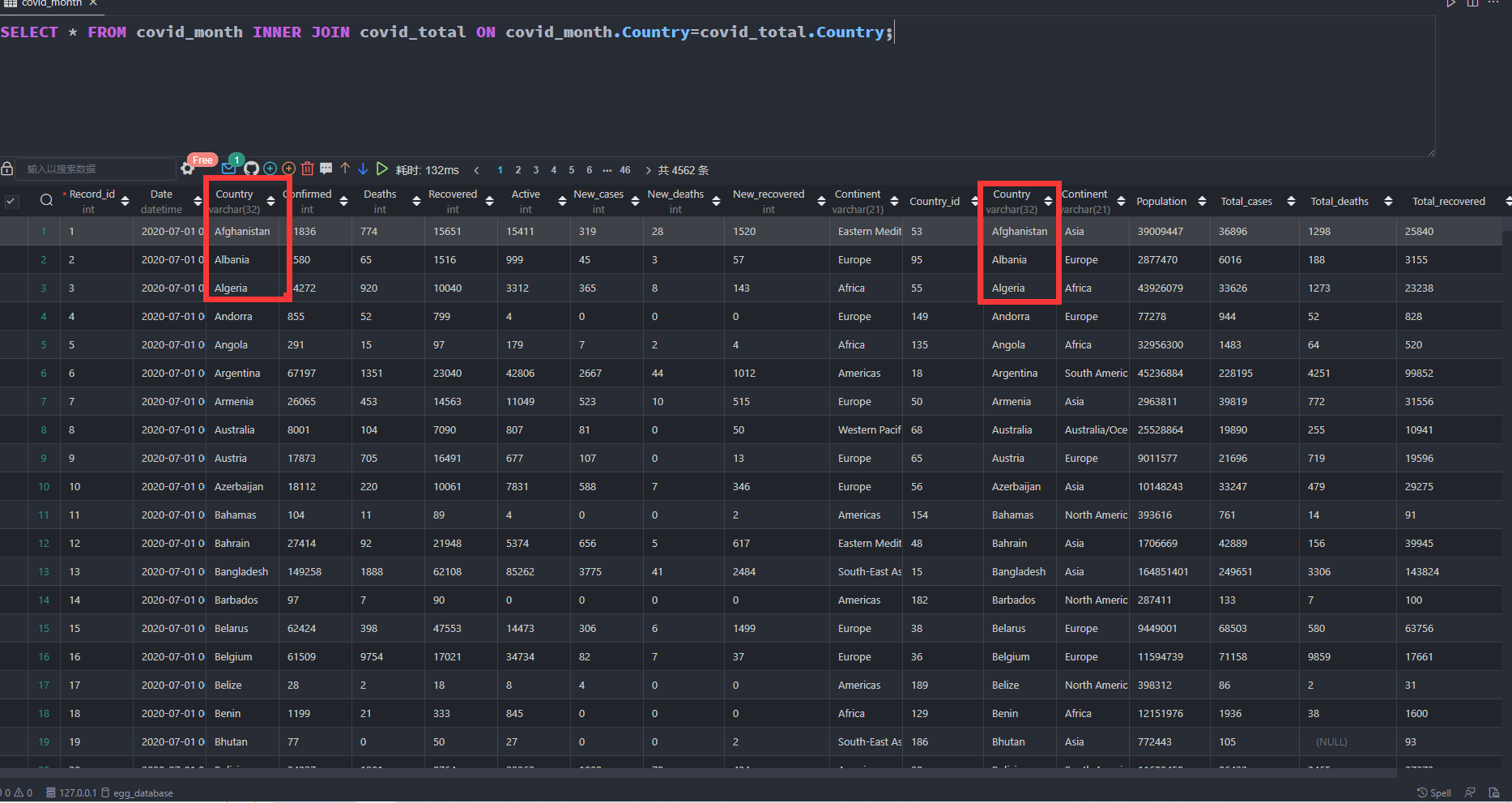Toggle sort arrows on Deaths column
Screen dimensions: 1512x803
click(416, 201)
